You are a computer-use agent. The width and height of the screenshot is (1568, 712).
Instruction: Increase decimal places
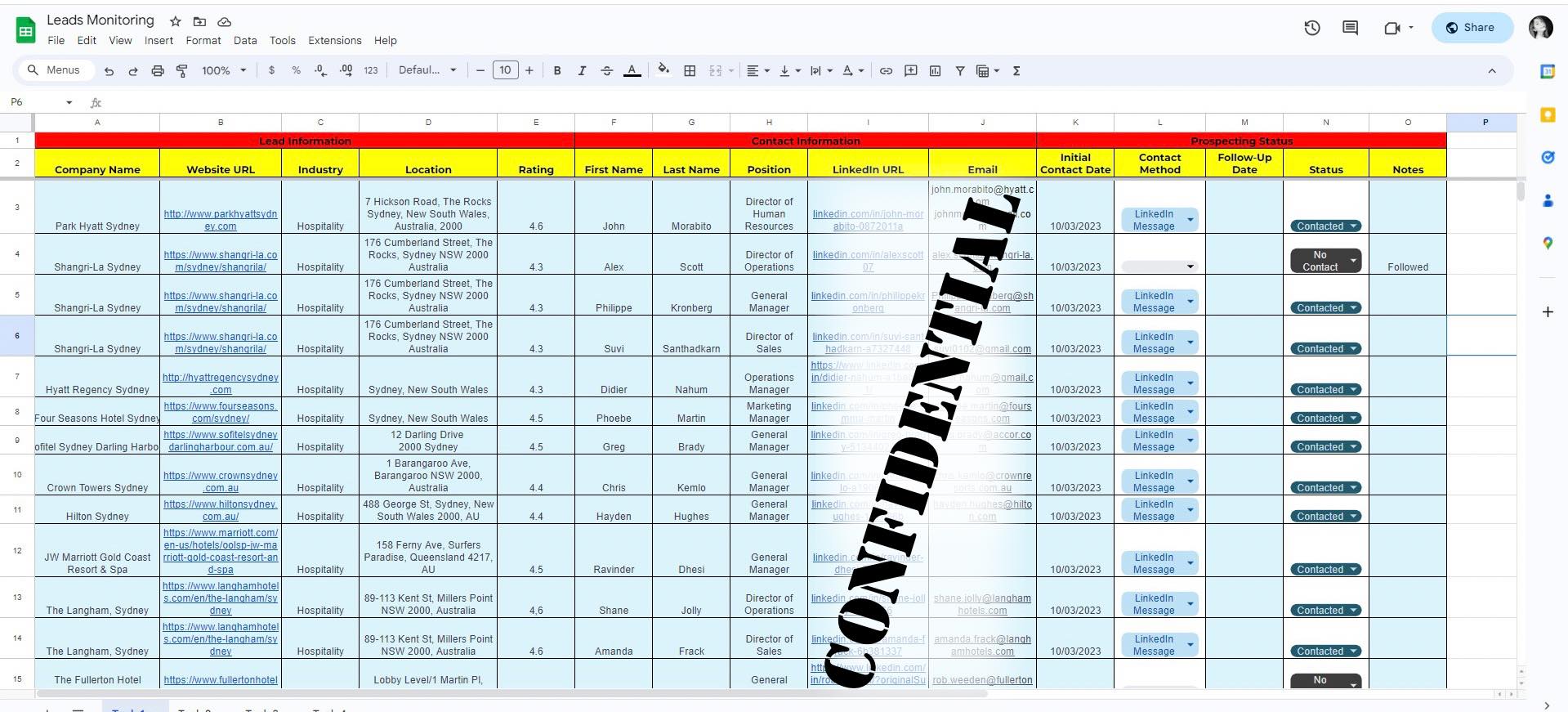[x=346, y=71]
